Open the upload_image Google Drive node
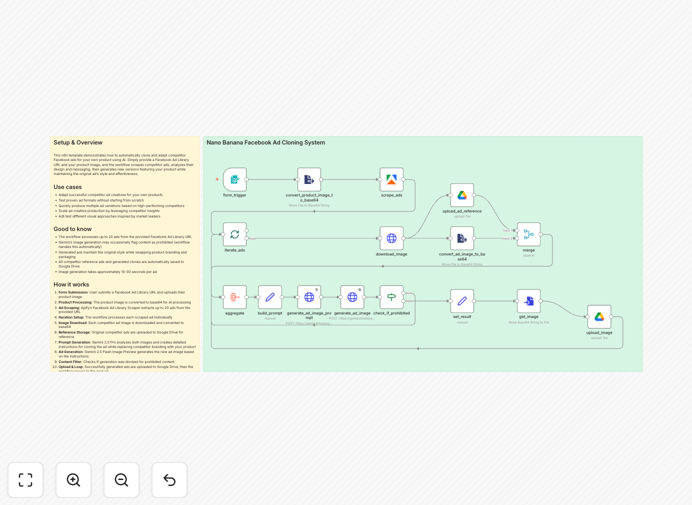Screen dimensions: 692x505 click(599, 317)
